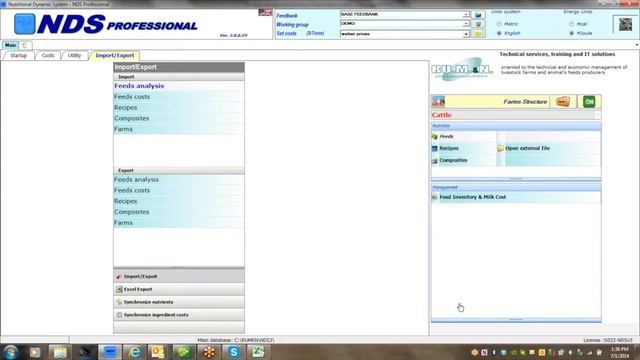Click Farms under Export
640x360 pixels.
179,223
